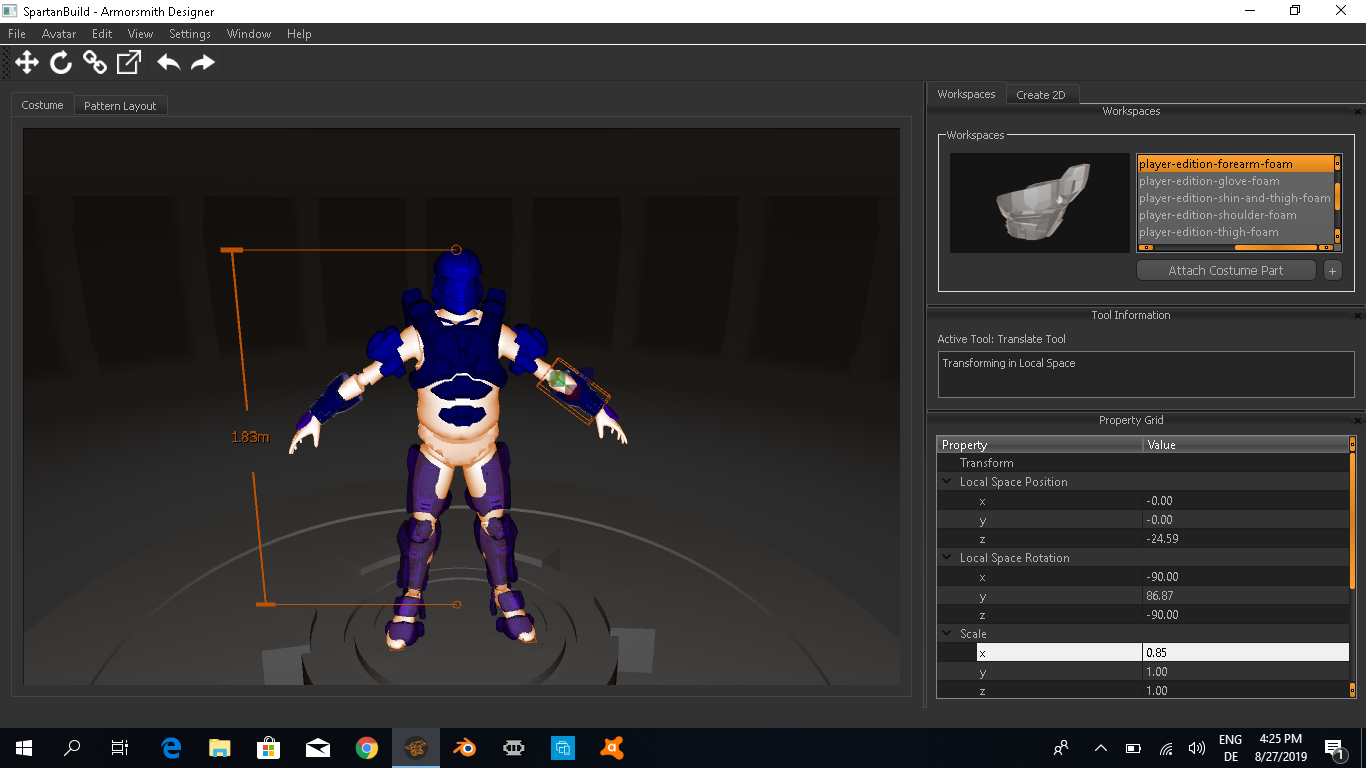Click the Scale z value 1.00
This screenshot has width=1366, height=768.
pos(1245,691)
